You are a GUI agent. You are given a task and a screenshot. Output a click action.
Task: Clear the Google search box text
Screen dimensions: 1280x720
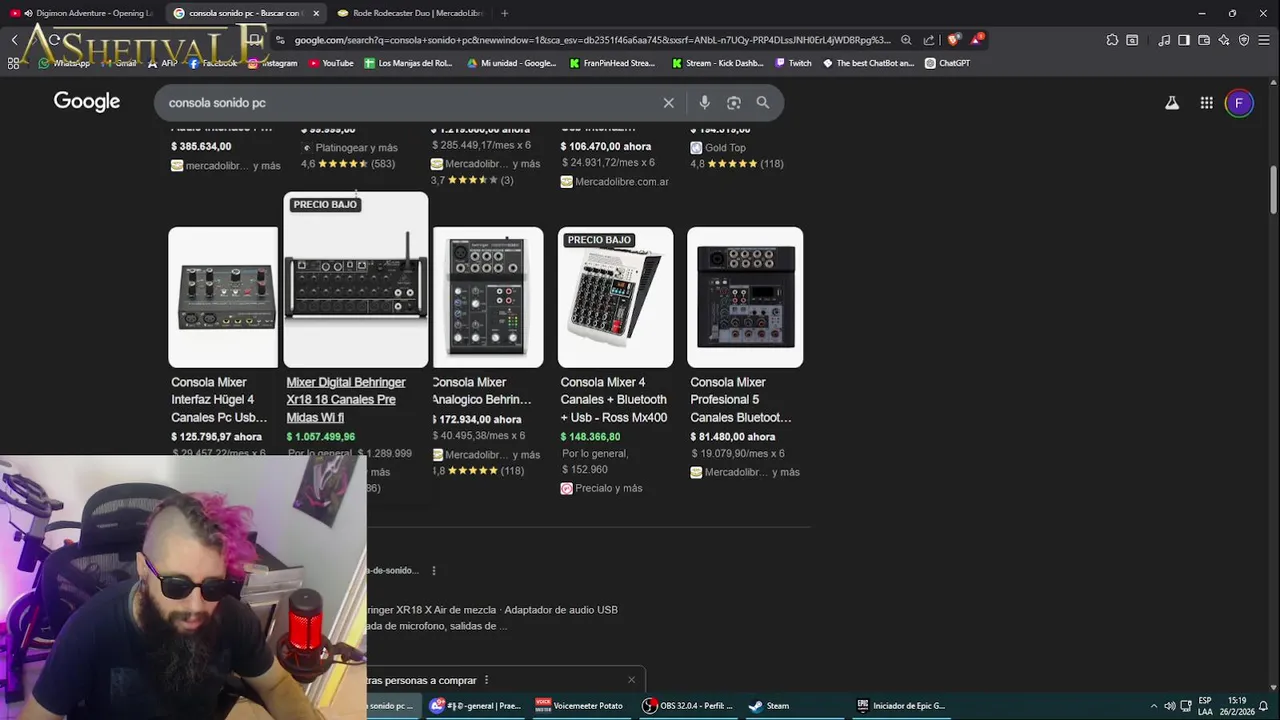pos(668,102)
